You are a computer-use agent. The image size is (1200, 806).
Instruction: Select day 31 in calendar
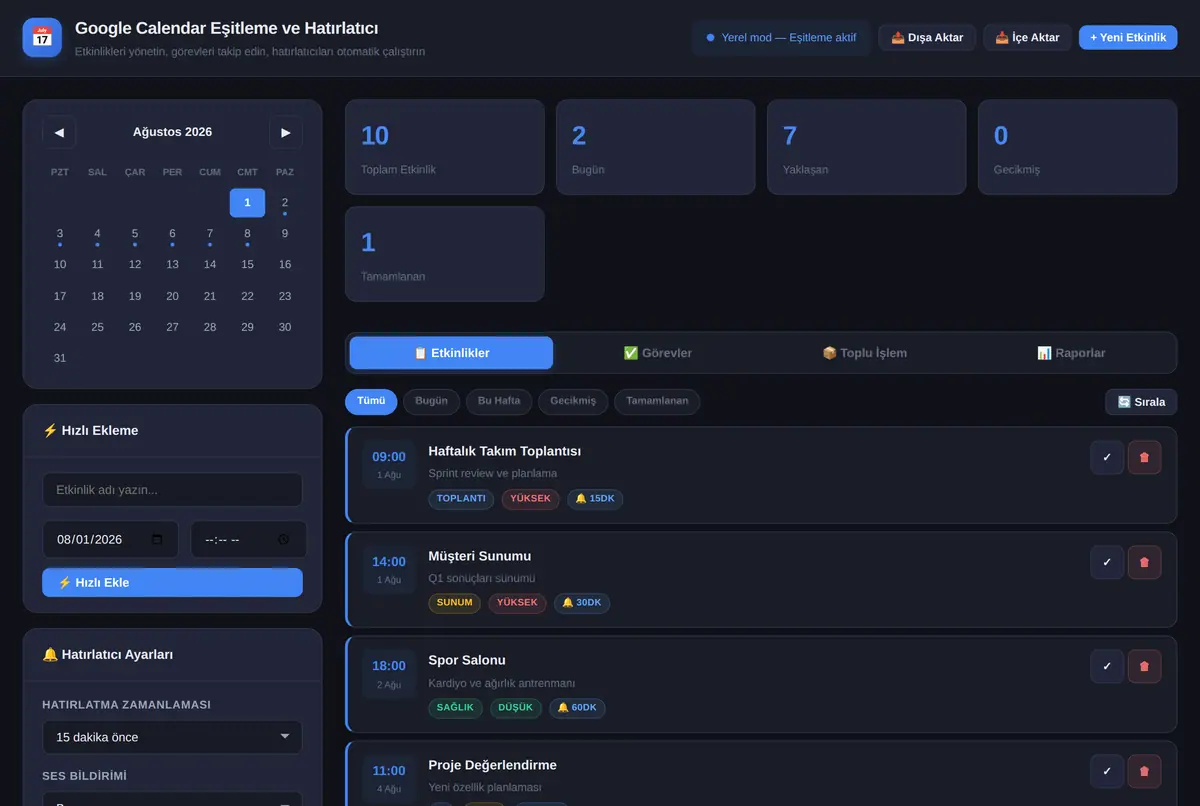(60, 358)
